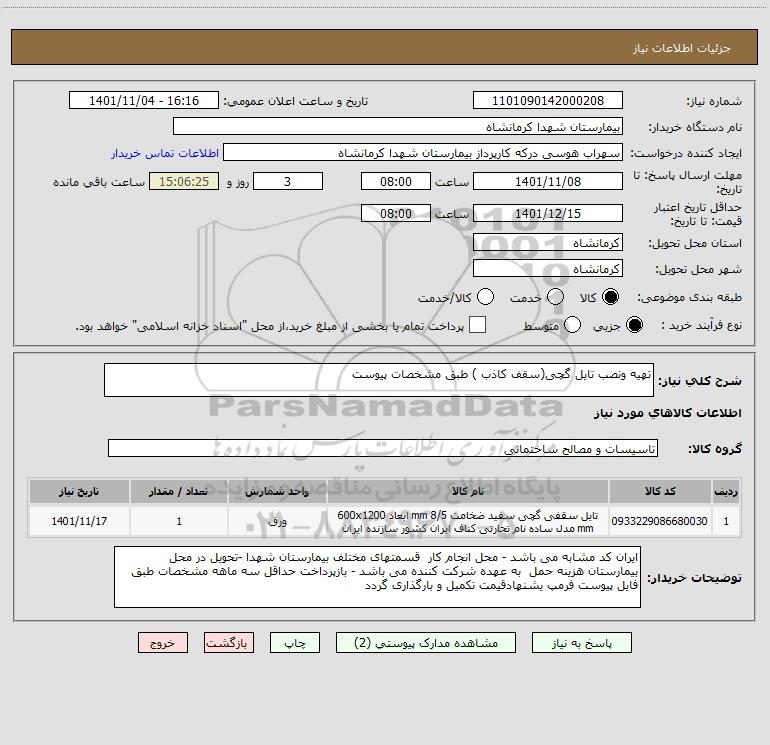The width and height of the screenshot is (770, 745).
Task: Click the ردیف column header
Action: pos(726,492)
